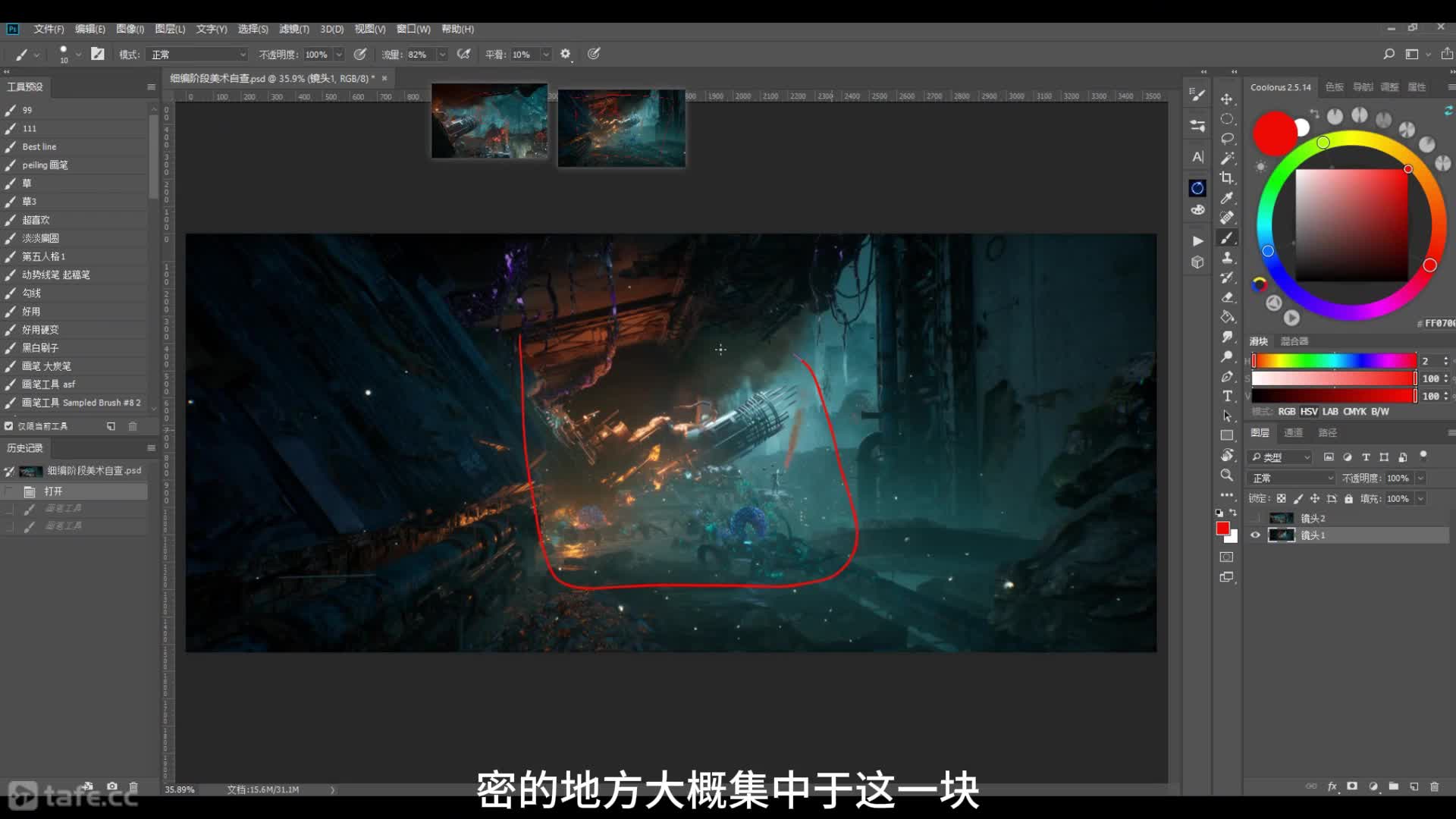
Task: Open the 图层(L) menu
Action: point(170,29)
